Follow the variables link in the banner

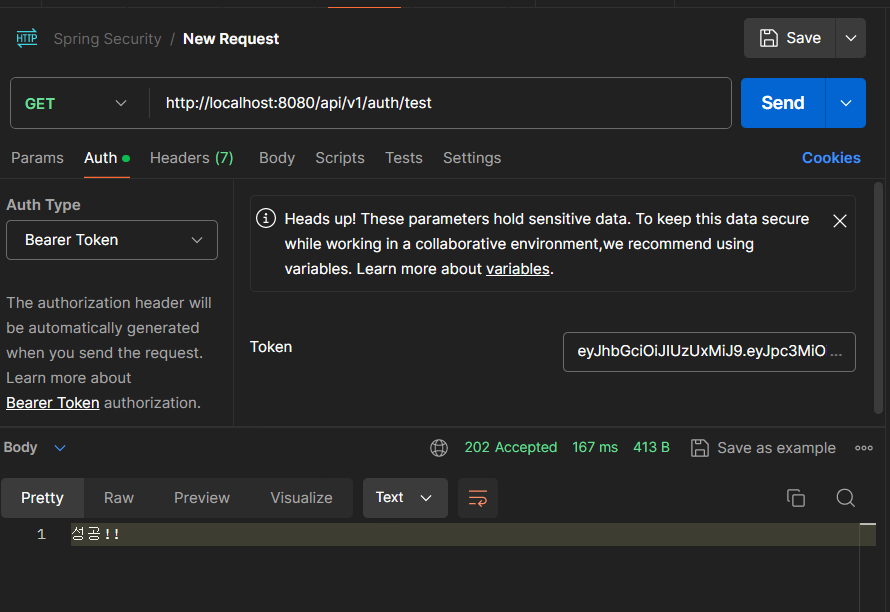coord(518,269)
